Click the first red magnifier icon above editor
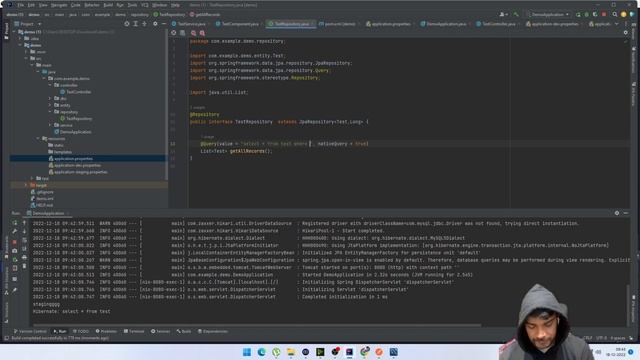This screenshot has height=360, width=640. pos(193,33)
